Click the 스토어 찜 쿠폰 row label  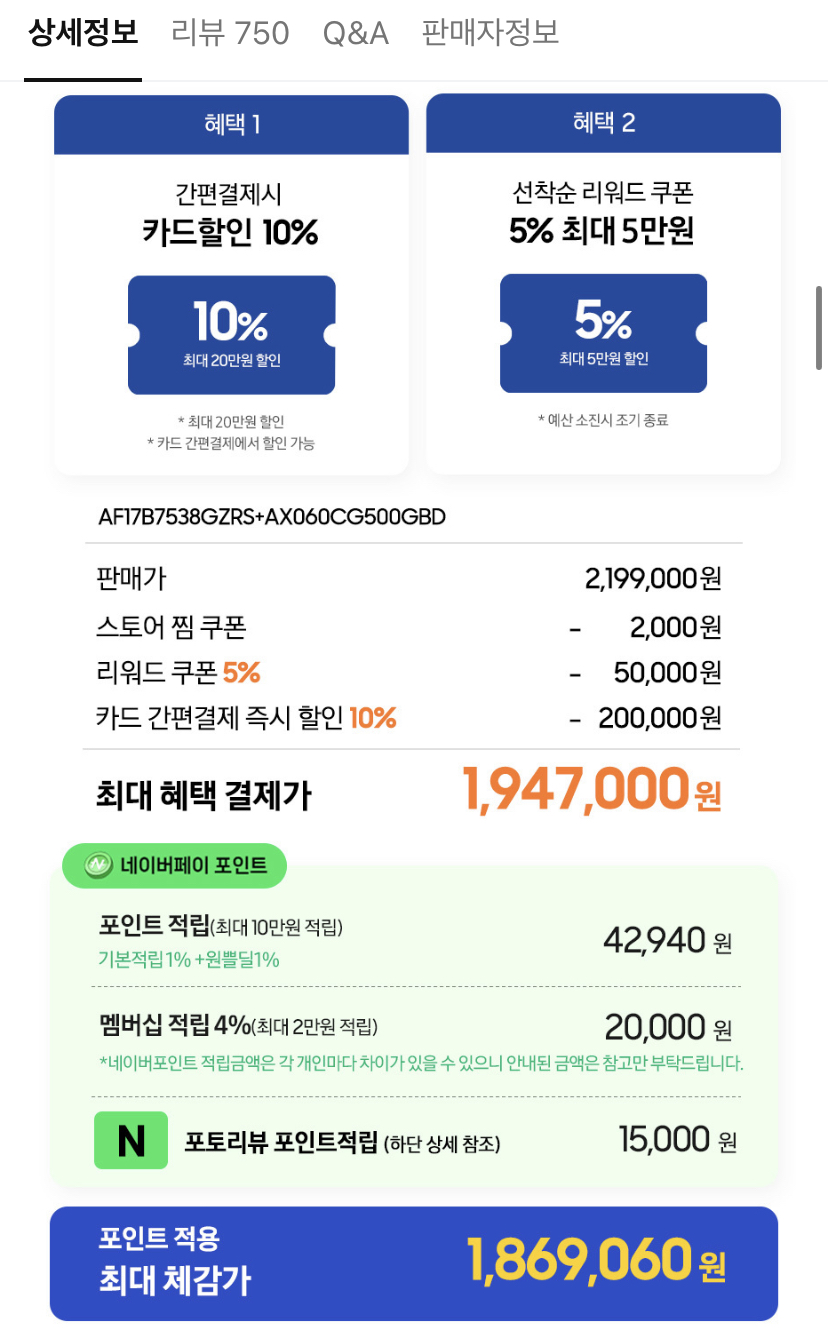(171, 628)
